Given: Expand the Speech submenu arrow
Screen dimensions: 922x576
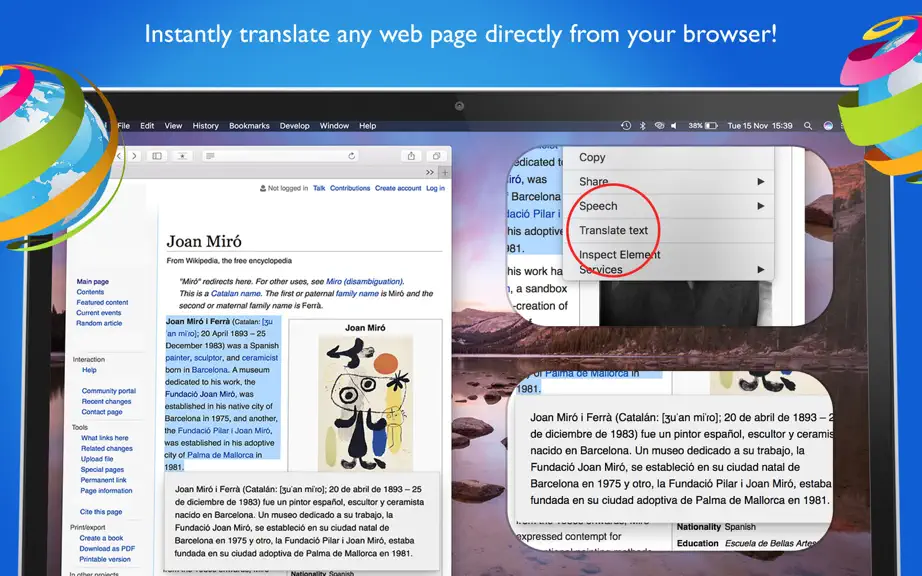Looking at the screenshot, I should click(761, 206).
